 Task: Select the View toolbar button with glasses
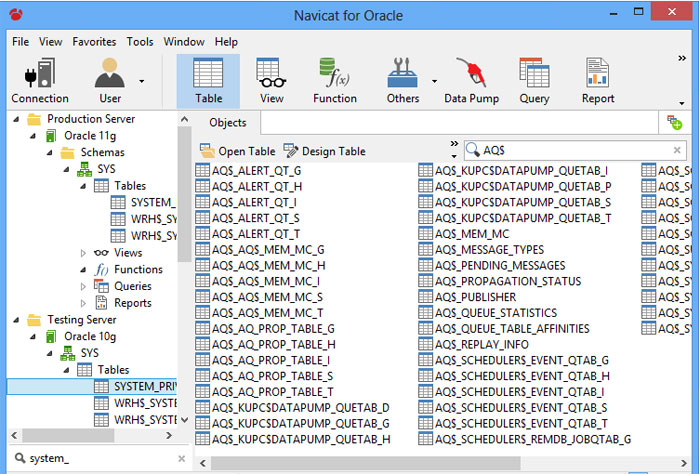click(x=271, y=81)
